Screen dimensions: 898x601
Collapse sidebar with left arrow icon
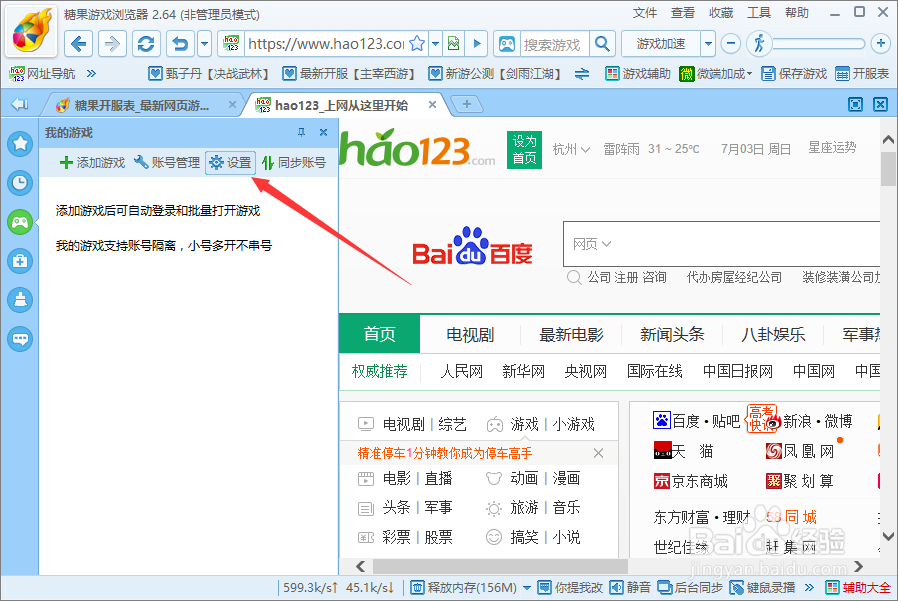click(19, 104)
